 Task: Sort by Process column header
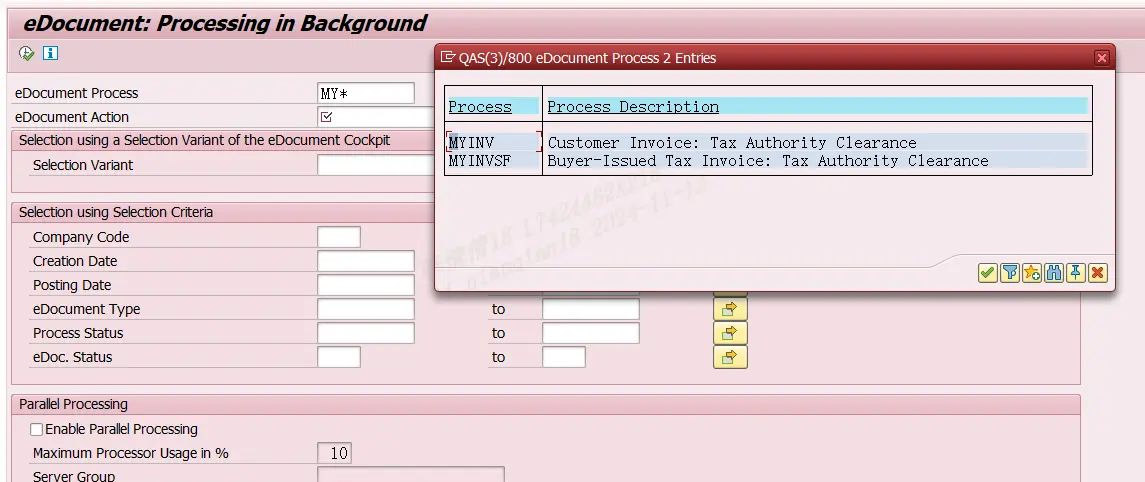pyautogui.click(x=480, y=107)
